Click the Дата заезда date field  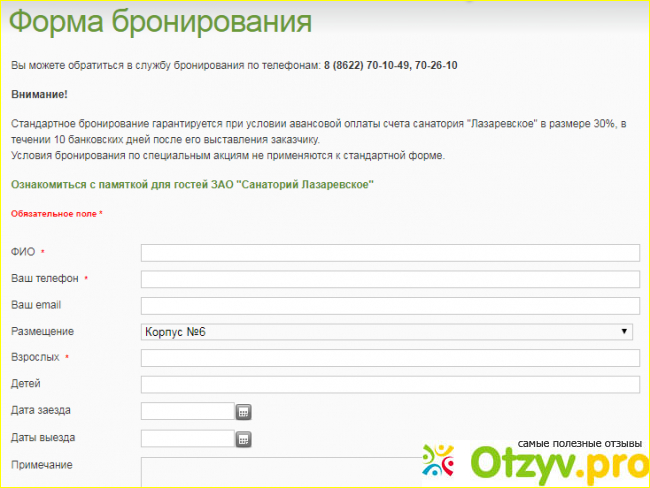tap(187, 411)
